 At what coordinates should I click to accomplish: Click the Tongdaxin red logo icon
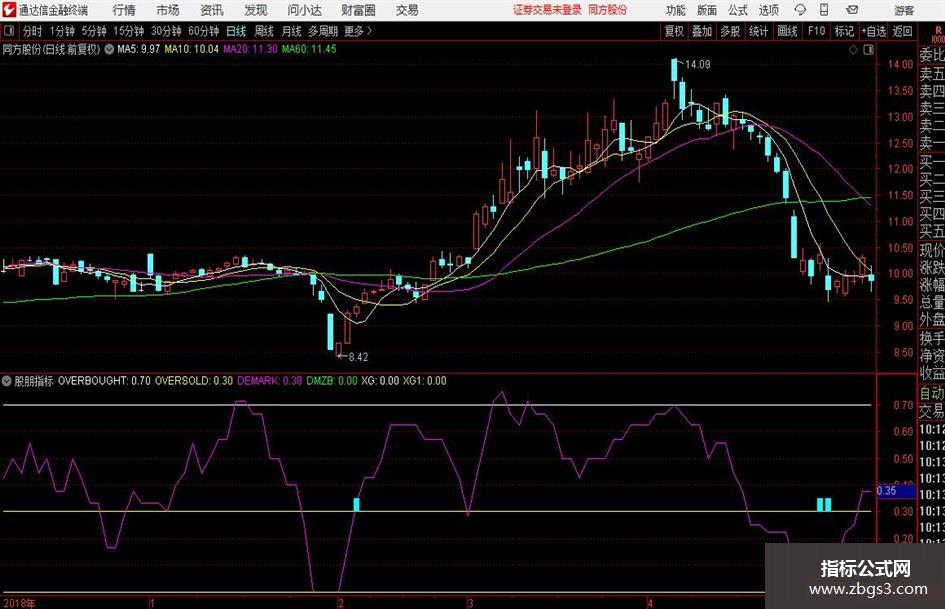pos(9,10)
